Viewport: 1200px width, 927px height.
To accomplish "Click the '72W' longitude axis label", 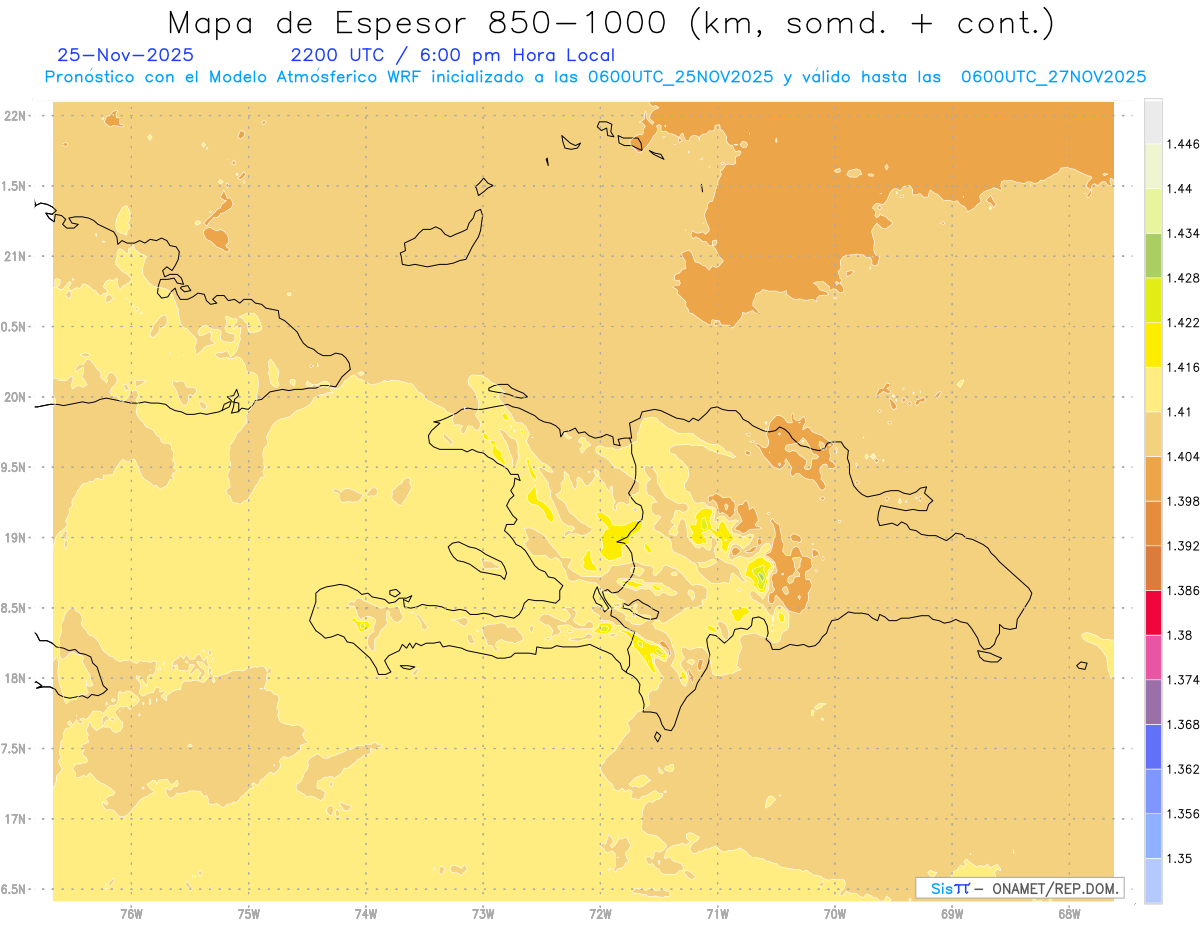I will coord(600,913).
